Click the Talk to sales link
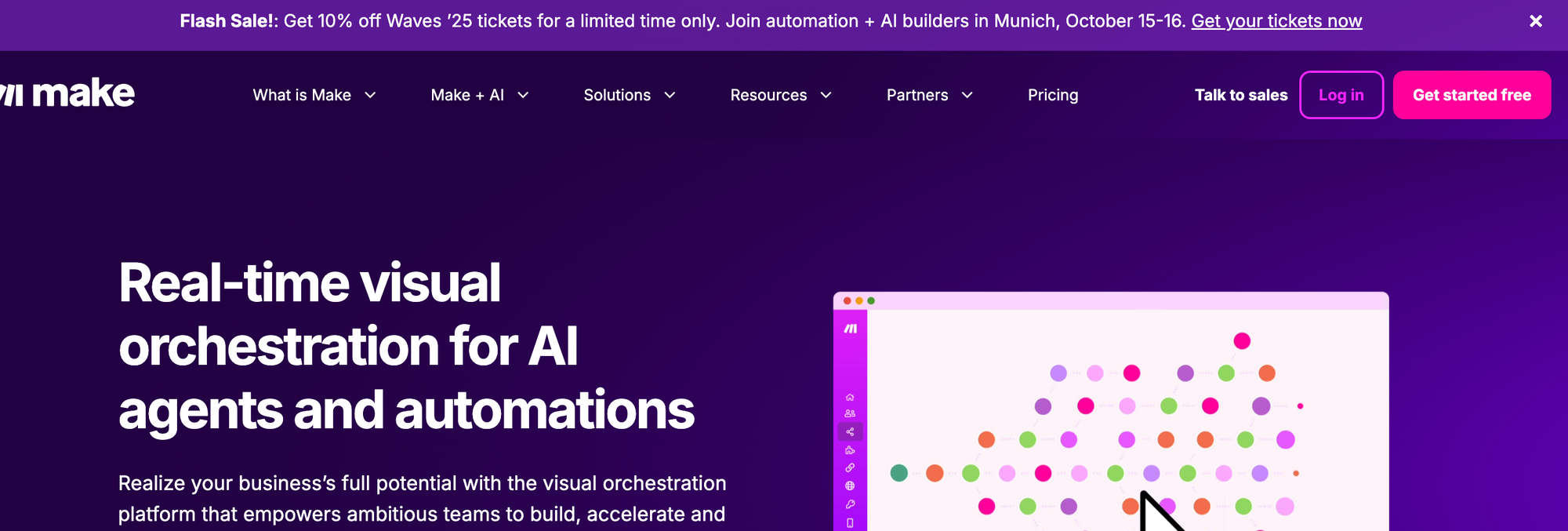Image resolution: width=1568 pixels, height=531 pixels. coord(1240,95)
